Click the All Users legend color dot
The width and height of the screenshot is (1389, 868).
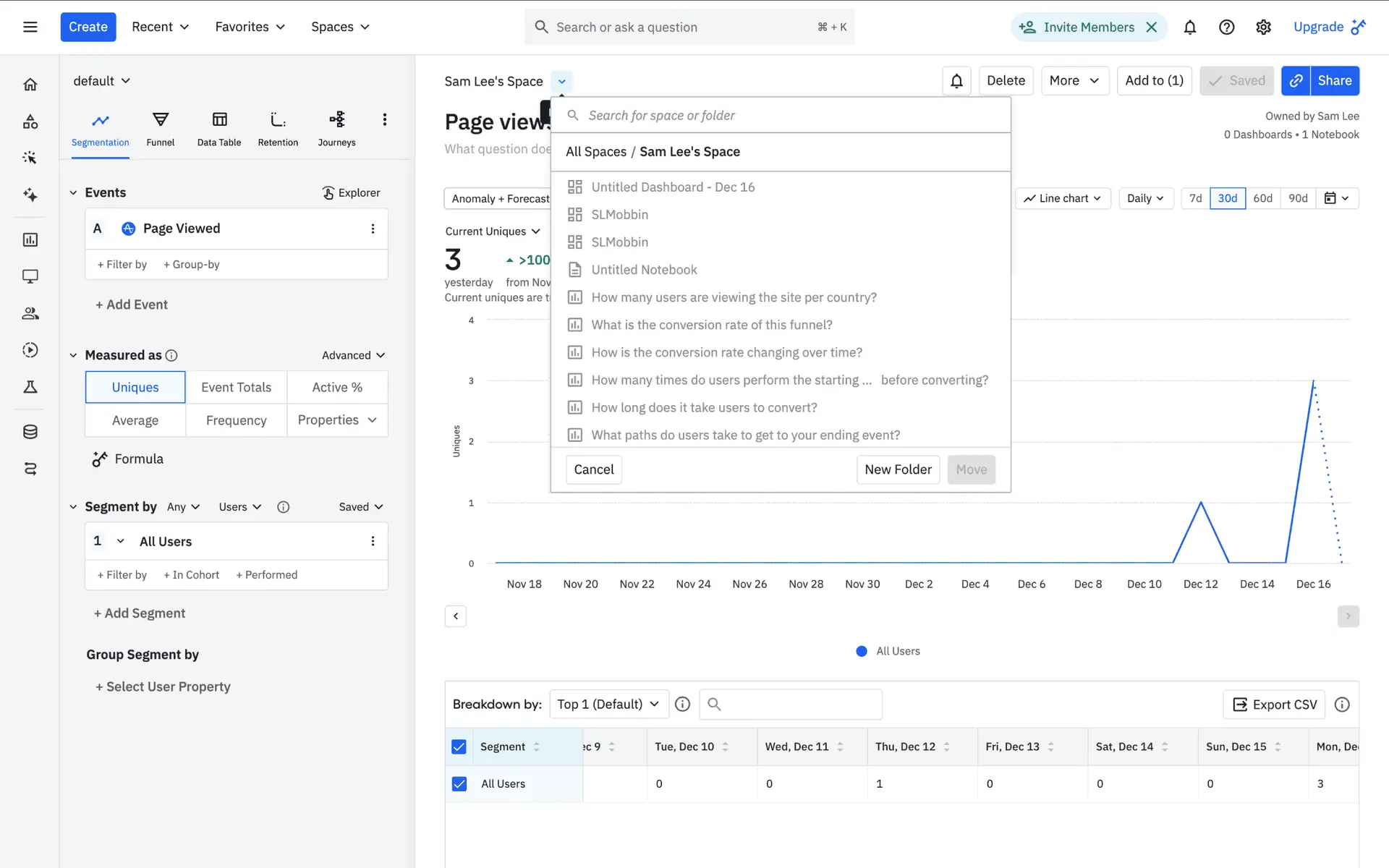pyautogui.click(x=862, y=651)
